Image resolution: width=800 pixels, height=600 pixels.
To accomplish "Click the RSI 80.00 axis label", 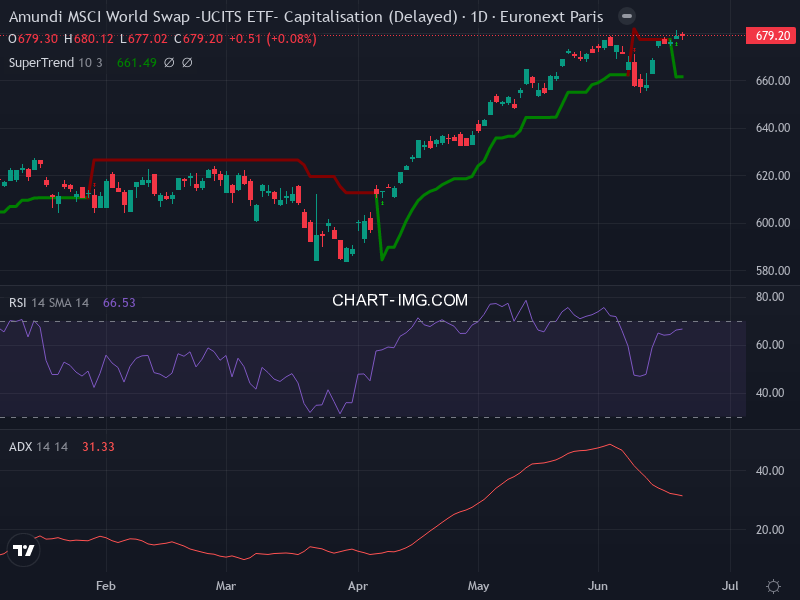I will (x=770, y=297).
